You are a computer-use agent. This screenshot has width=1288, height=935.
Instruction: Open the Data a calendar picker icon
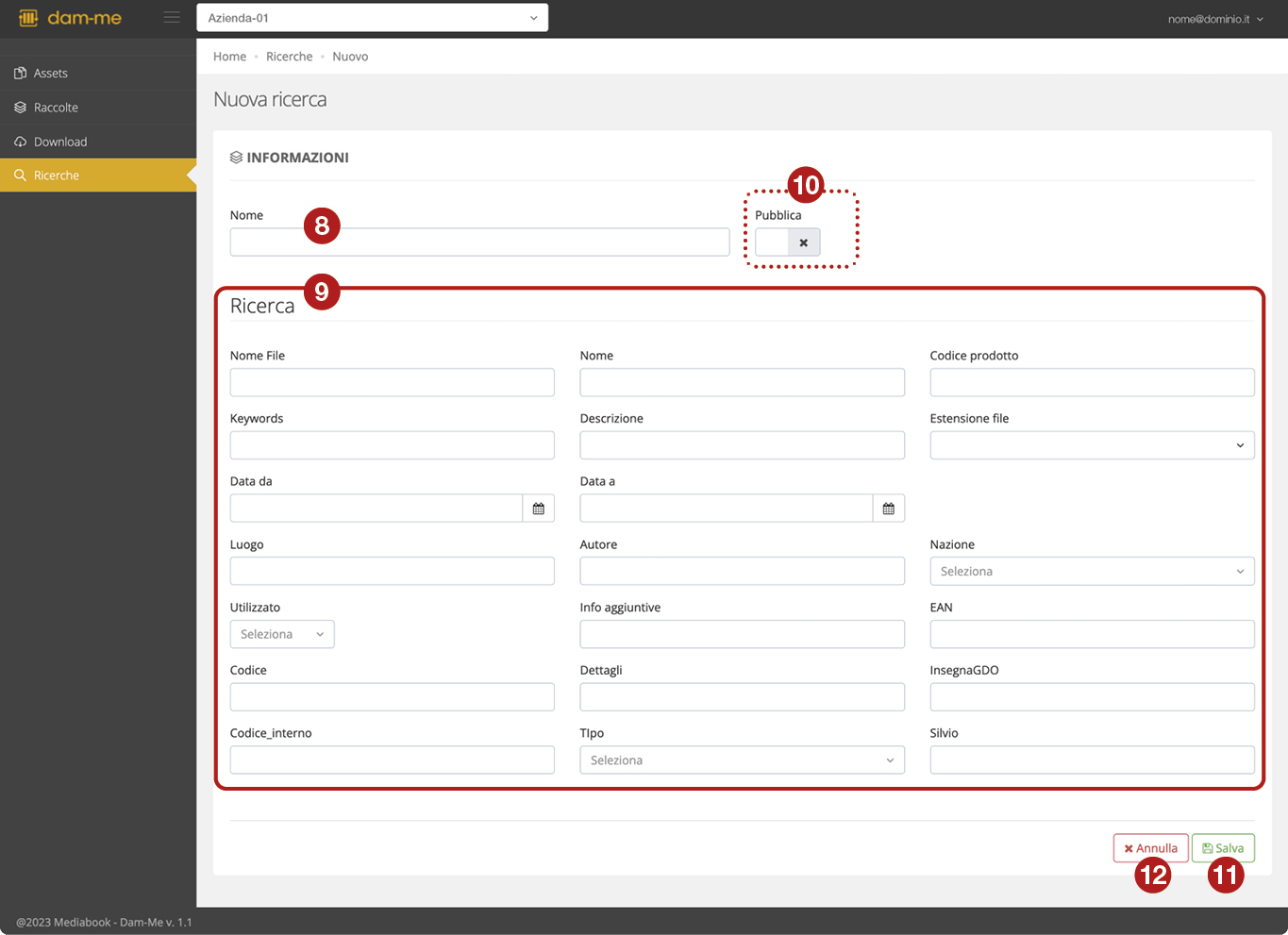(889, 509)
